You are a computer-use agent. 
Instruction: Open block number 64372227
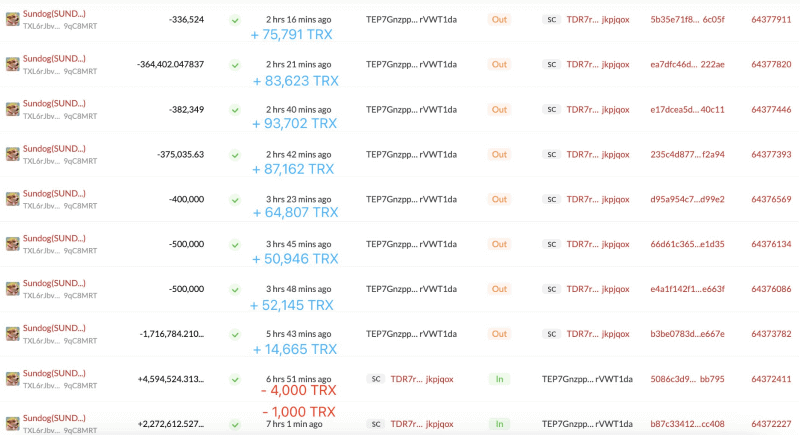pyautogui.click(x=771, y=424)
